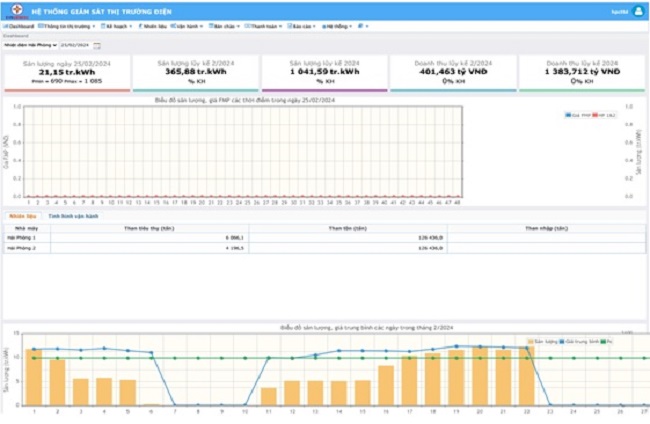Open the calendar date picker icon
The width and height of the screenshot is (650, 424).
tap(97, 45)
